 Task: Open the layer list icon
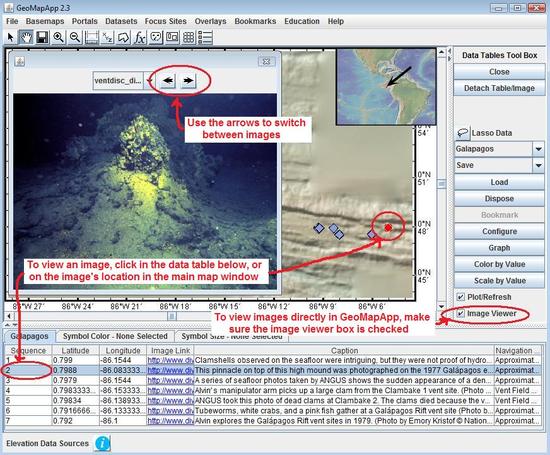click(205, 37)
